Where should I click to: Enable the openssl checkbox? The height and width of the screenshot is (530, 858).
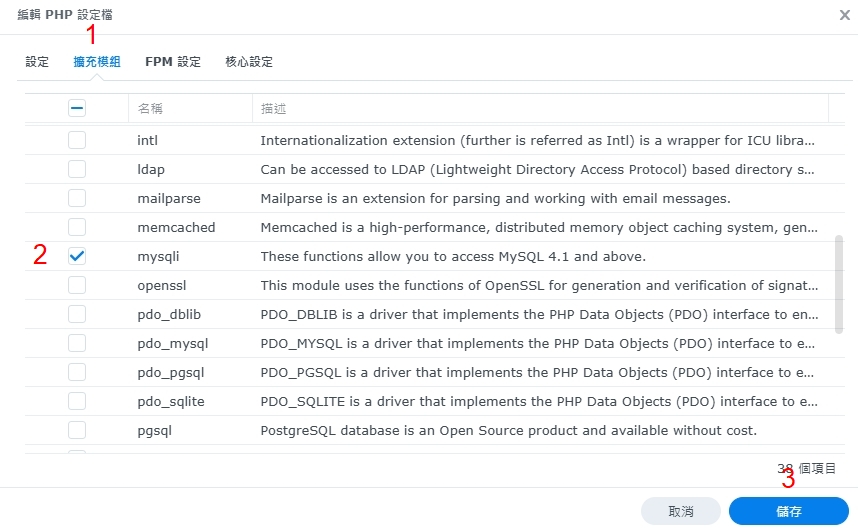[77, 285]
